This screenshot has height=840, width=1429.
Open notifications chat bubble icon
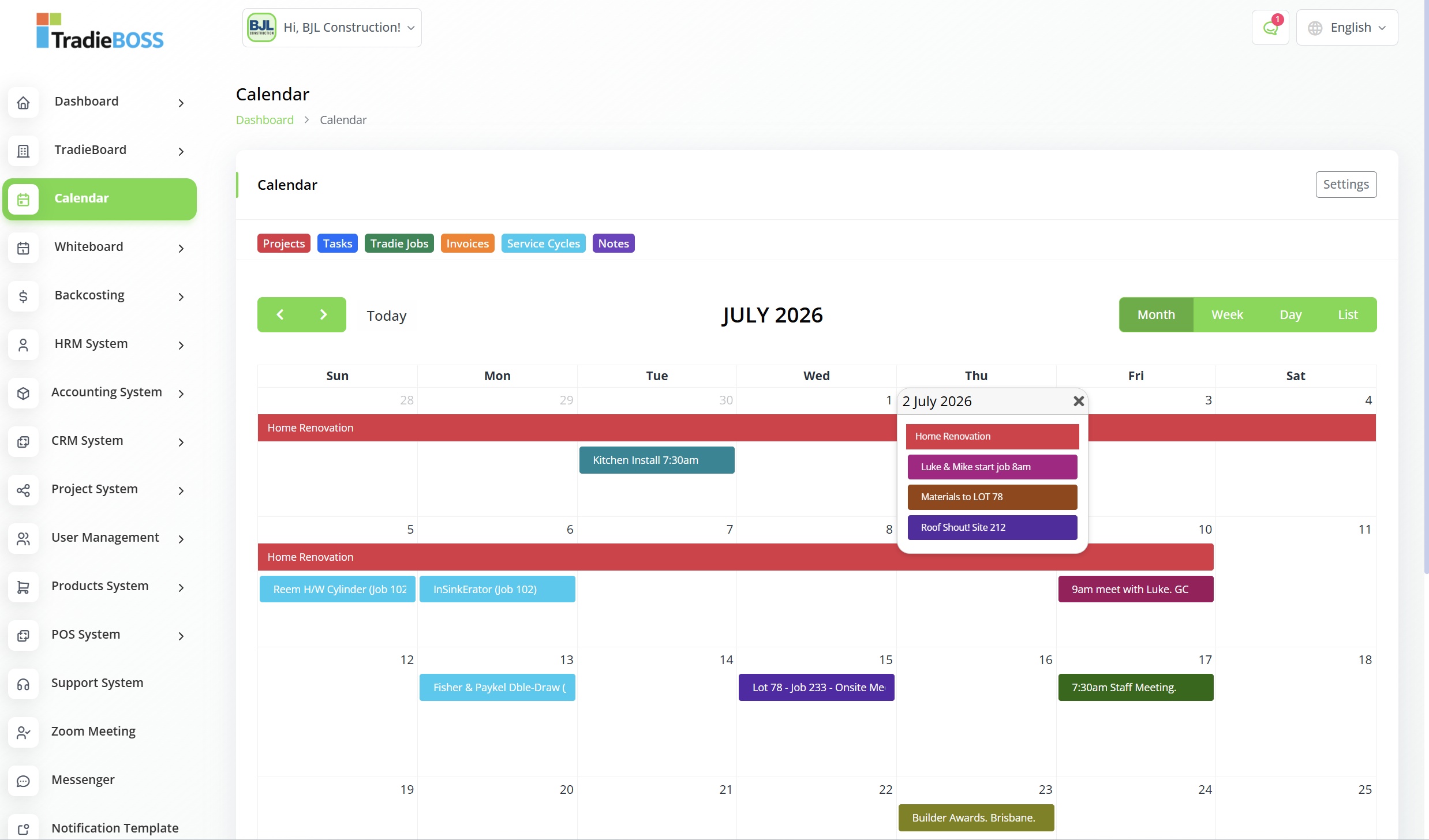[x=1270, y=28]
